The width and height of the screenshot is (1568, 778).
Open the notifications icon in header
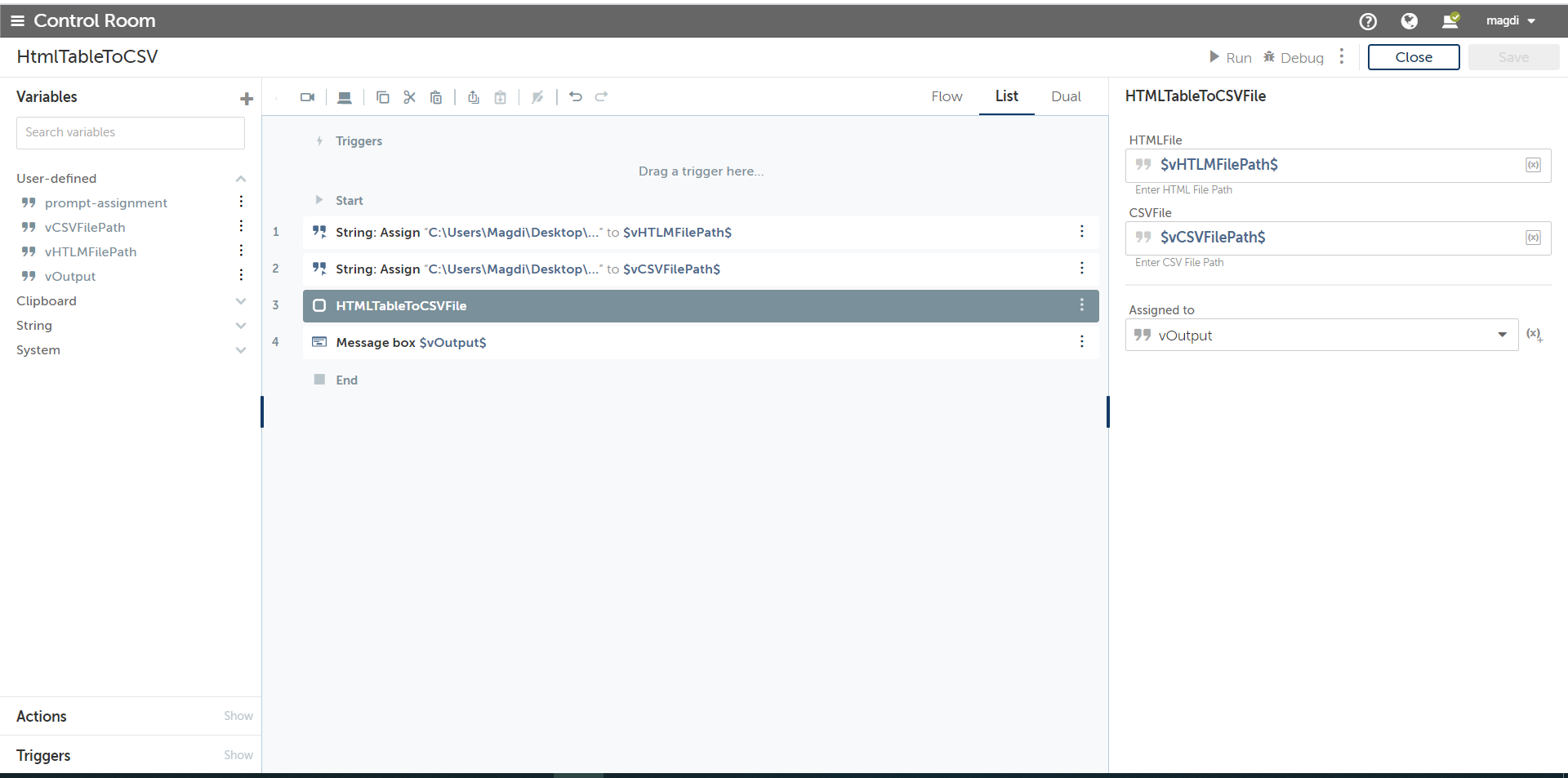(1450, 21)
